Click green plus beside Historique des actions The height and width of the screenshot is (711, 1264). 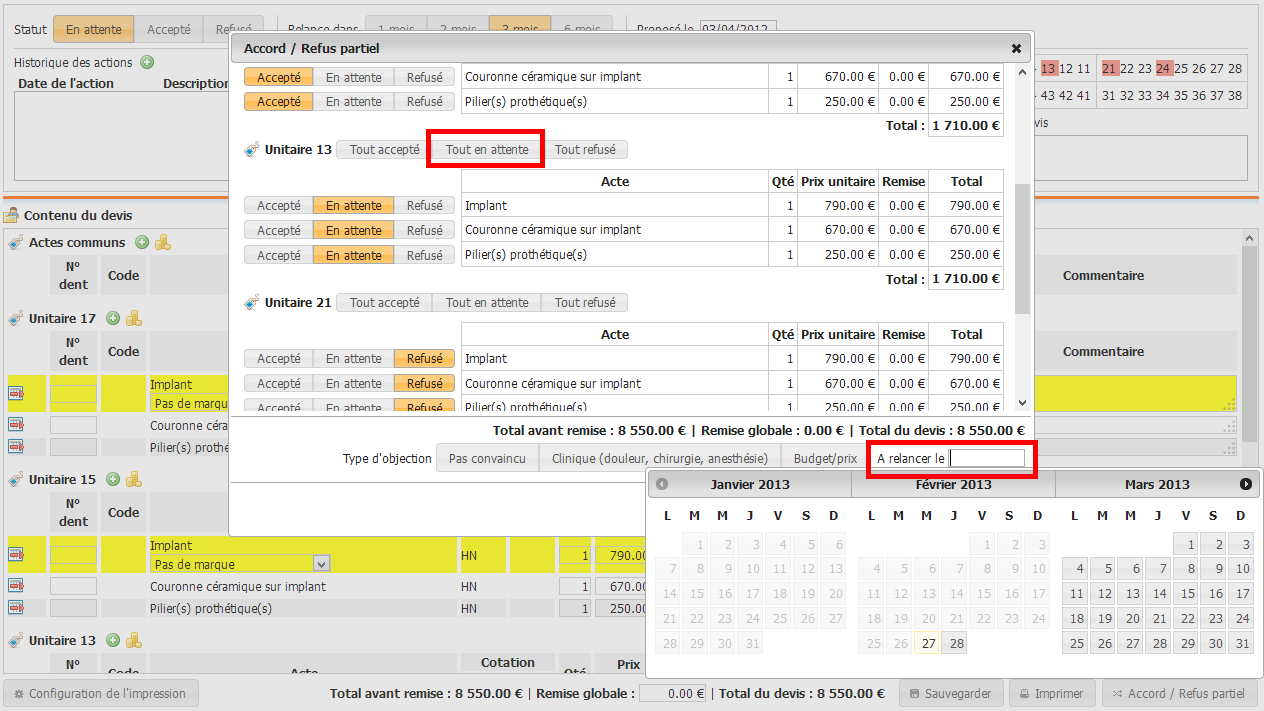[x=147, y=63]
